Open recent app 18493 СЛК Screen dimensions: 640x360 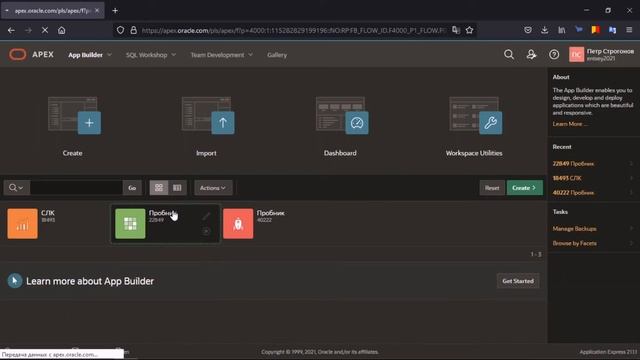(x=567, y=178)
